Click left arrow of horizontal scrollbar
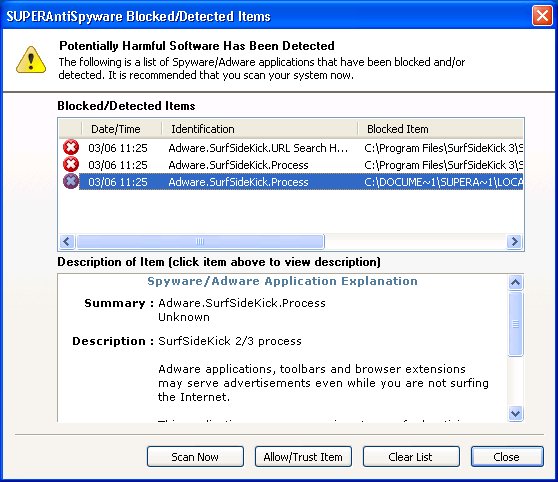 (67, 241)
